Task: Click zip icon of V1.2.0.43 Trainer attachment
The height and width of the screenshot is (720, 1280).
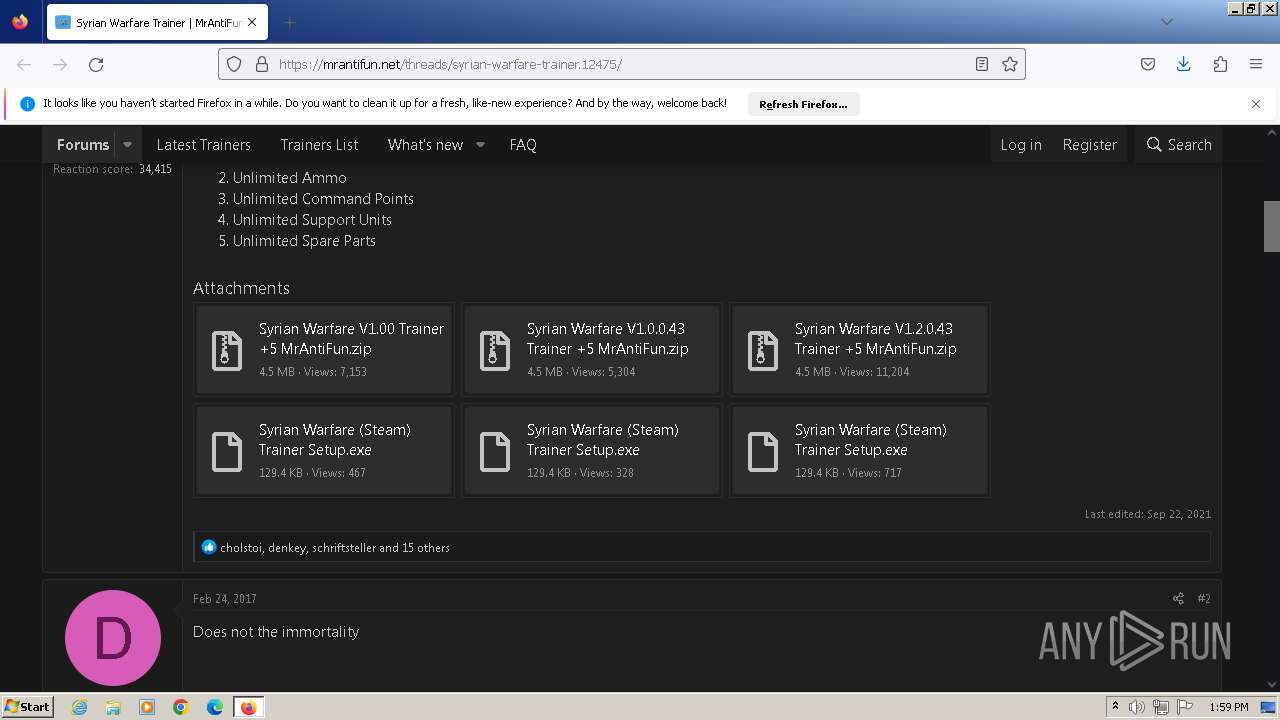Action: coord(763,350)
